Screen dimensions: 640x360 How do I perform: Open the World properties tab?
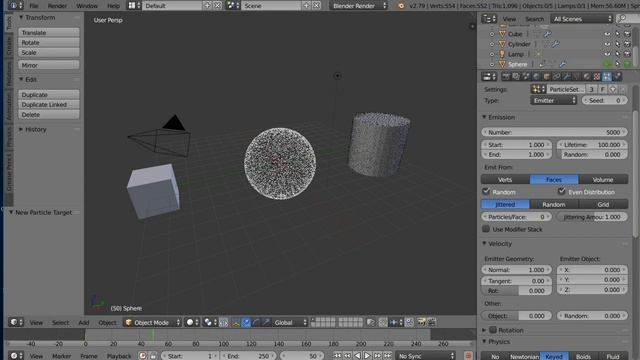[x=536, y=76]
